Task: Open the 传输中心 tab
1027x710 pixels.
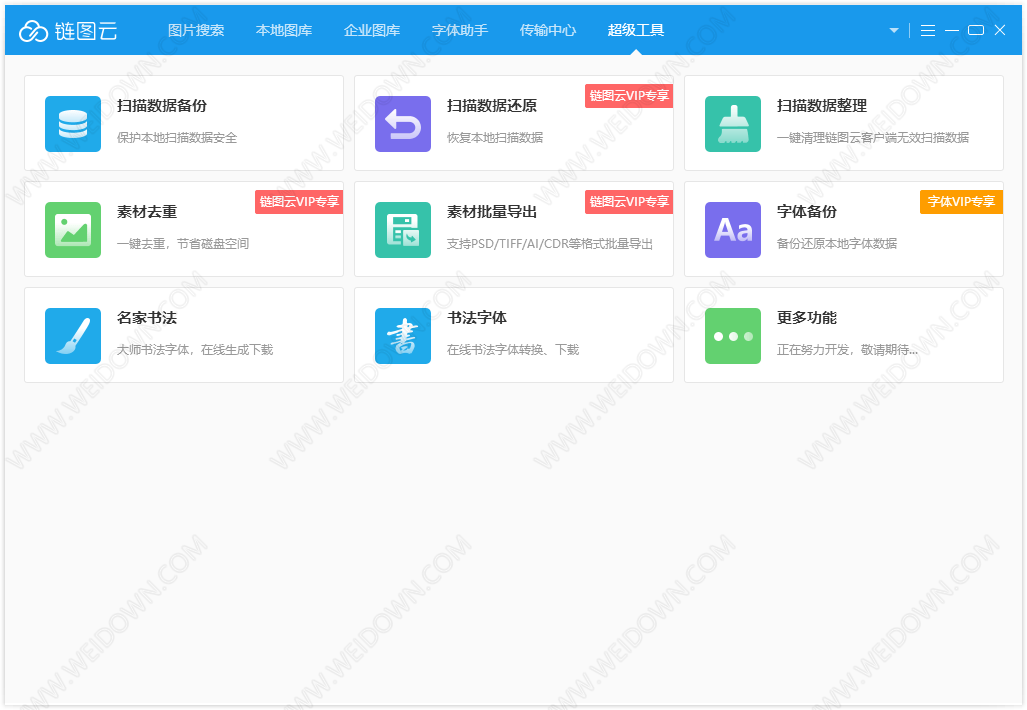Action: (548, 30)
